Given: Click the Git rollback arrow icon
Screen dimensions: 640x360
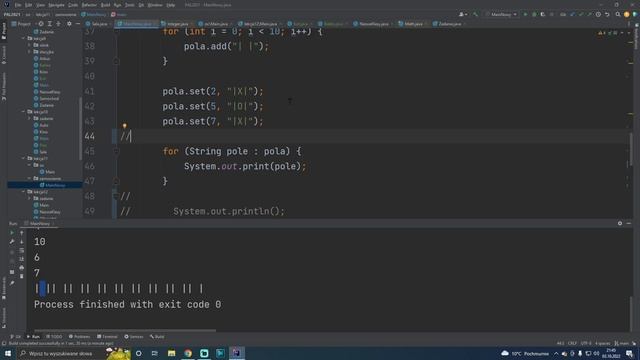Looking at the screenshot, I should pyautogui.click(x=607, y=14).
